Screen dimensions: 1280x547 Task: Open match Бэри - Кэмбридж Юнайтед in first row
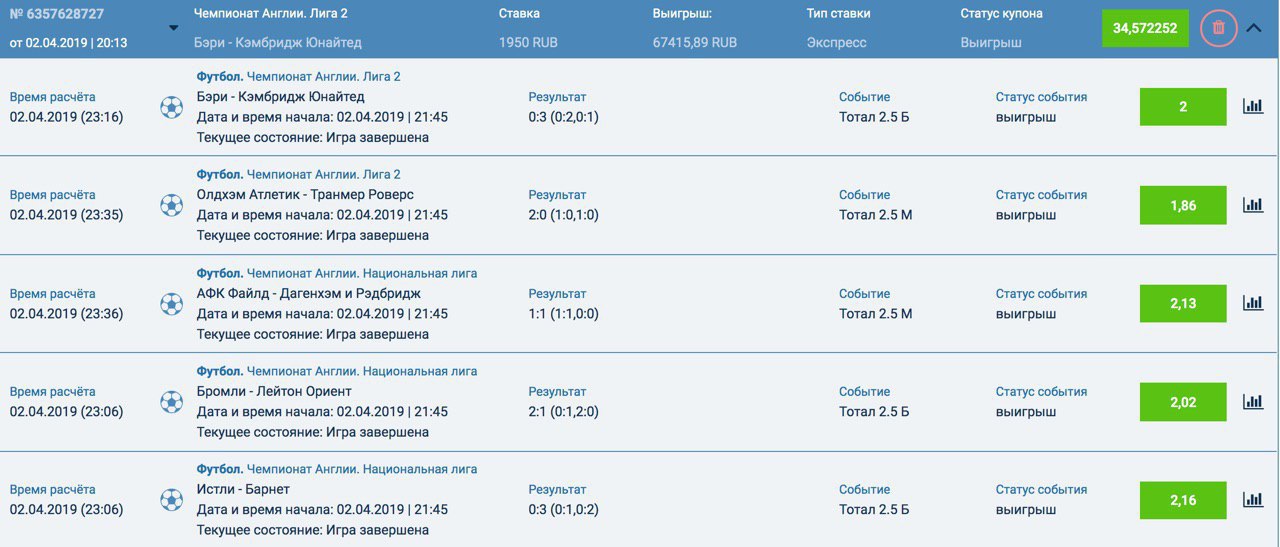click(x=281, y=97)
